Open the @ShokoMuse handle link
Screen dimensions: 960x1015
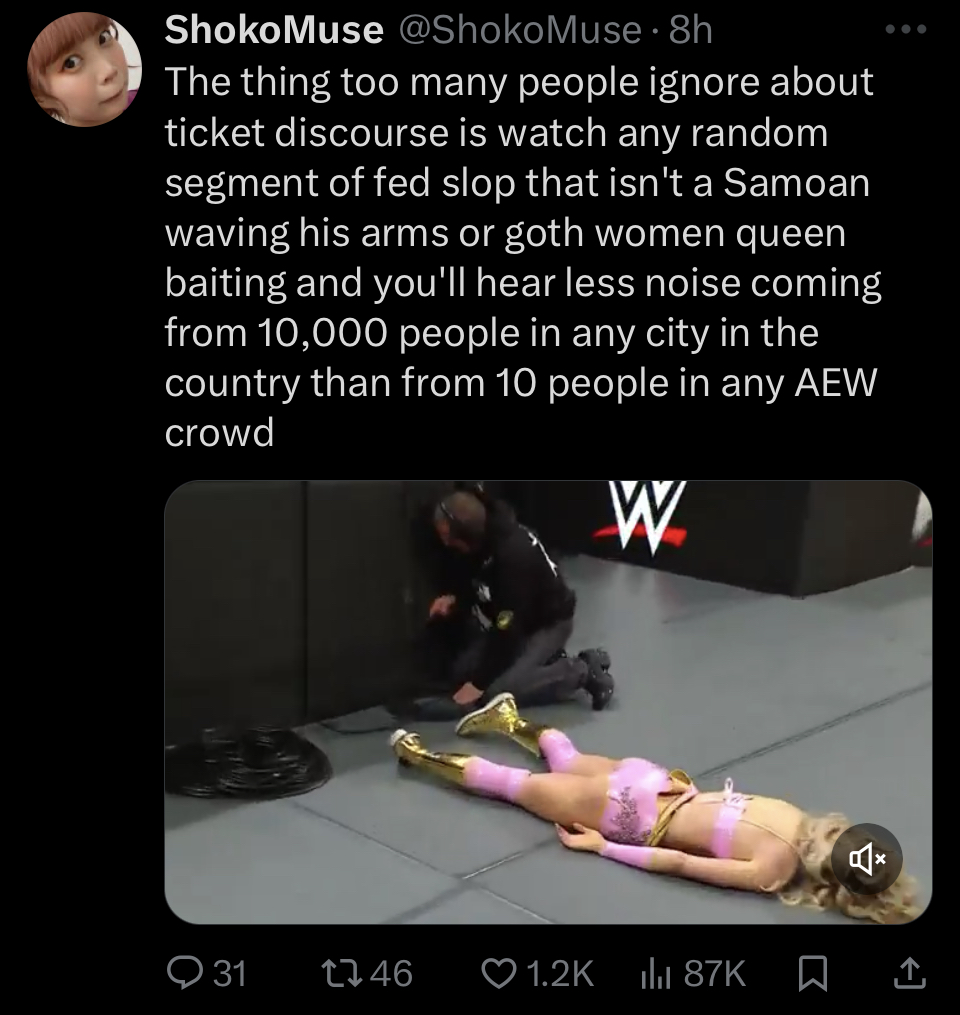520,30
